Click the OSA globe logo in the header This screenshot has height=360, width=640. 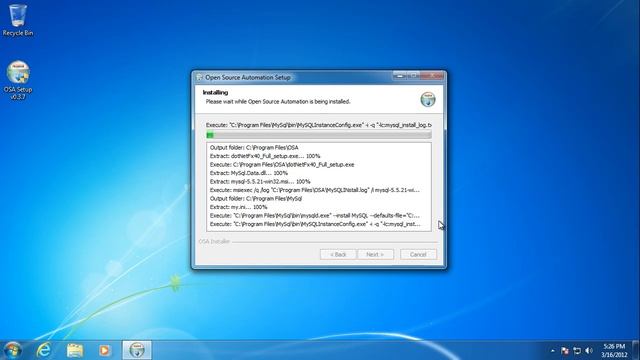pos(428,99)
